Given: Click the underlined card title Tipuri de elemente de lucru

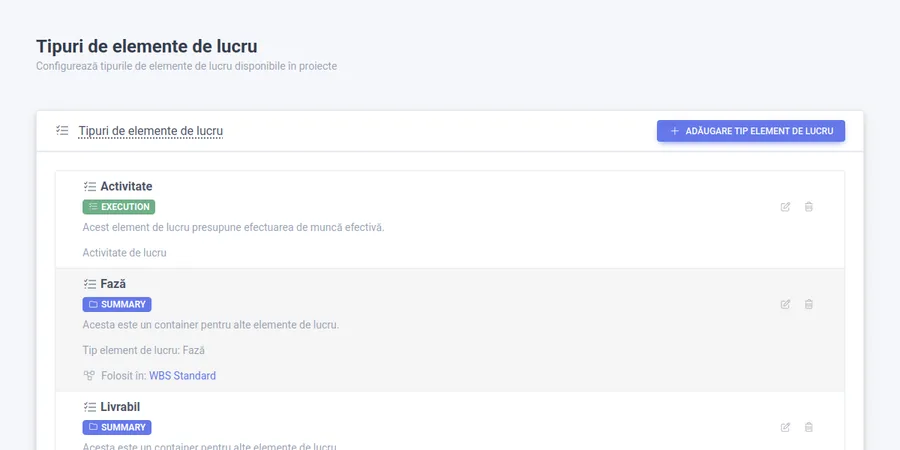Looking at the screenshot, I should (x=150, y=131).
